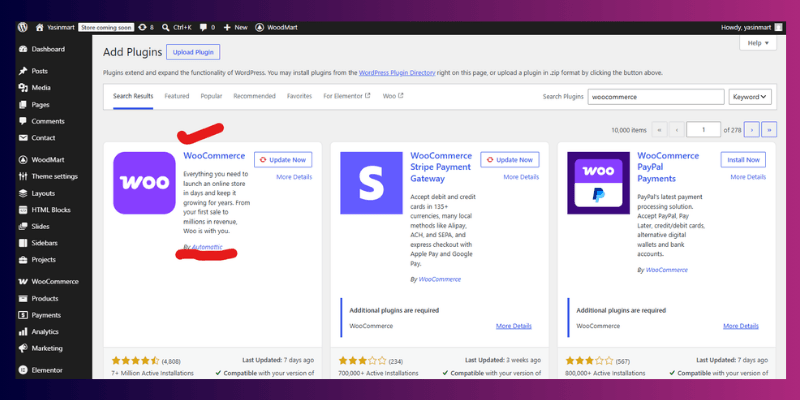This screenshot has height=400, width=800.
Task: Switch to the Search Results tab
Action: [x=133, y=96]
